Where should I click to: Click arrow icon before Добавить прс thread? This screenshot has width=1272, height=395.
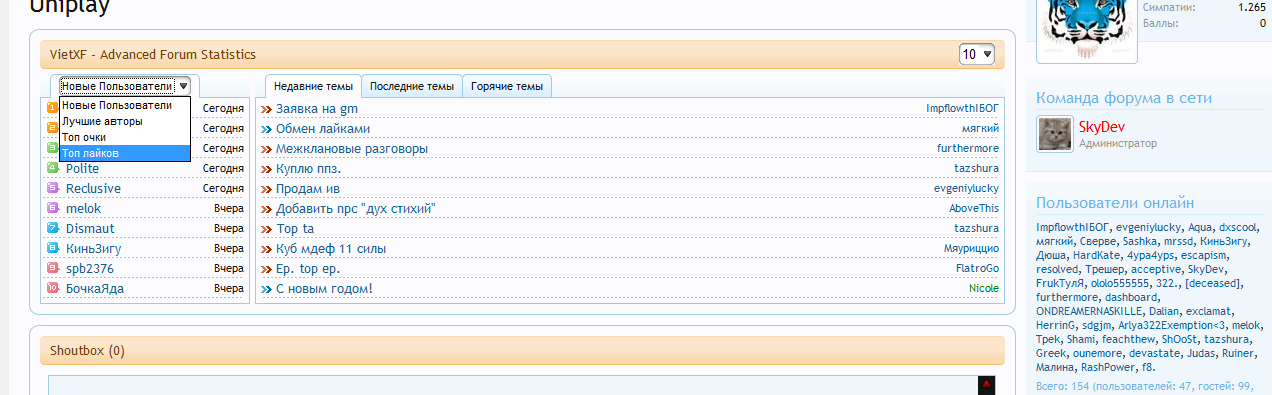(x=266, y=208)
